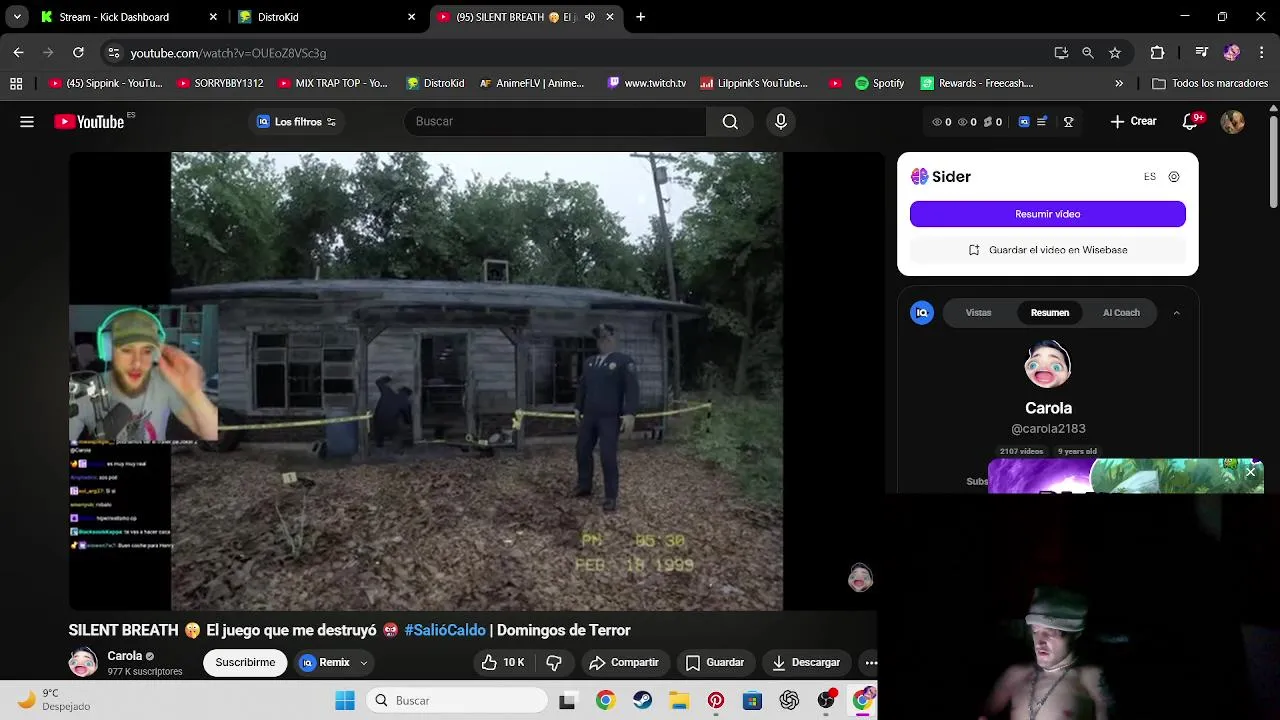The image size is (1280, 720).
Task: Bookmark this page with the star icon
Action: [x=1115, y=53]
